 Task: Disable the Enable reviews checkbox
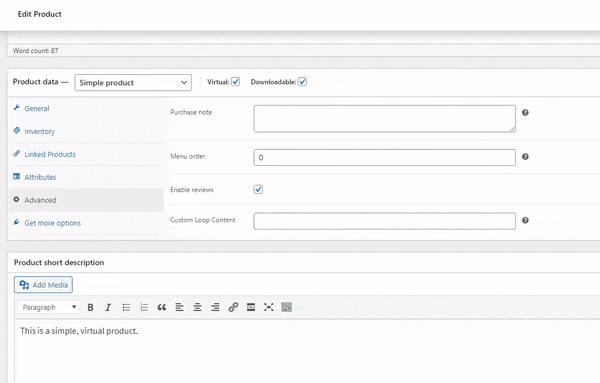pos(258,189)
